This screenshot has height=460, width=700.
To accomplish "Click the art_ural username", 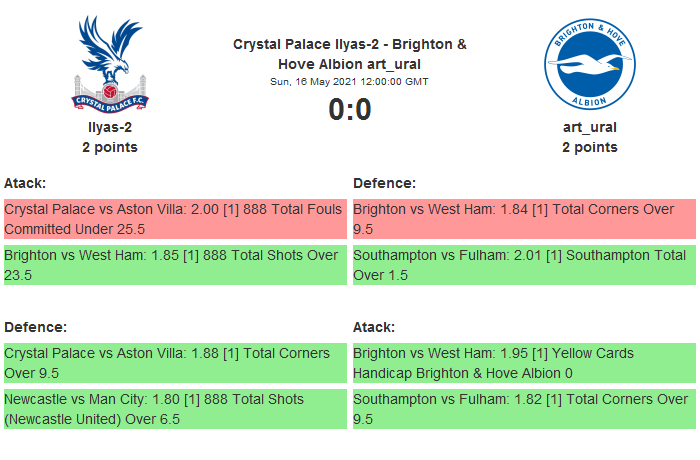I will click(589, 127).
